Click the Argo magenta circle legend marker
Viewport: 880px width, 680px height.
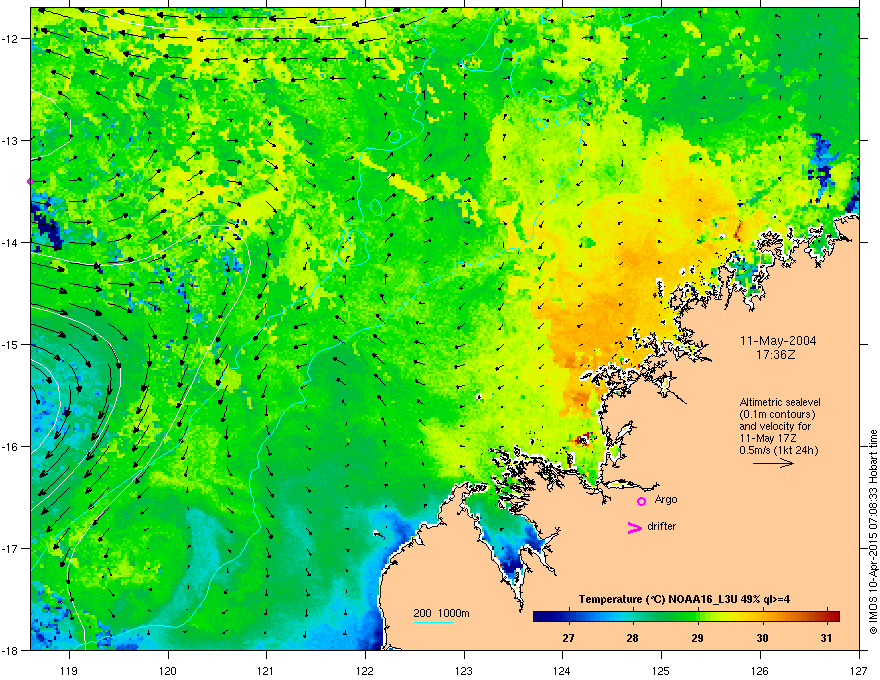[x=641, y=501]
